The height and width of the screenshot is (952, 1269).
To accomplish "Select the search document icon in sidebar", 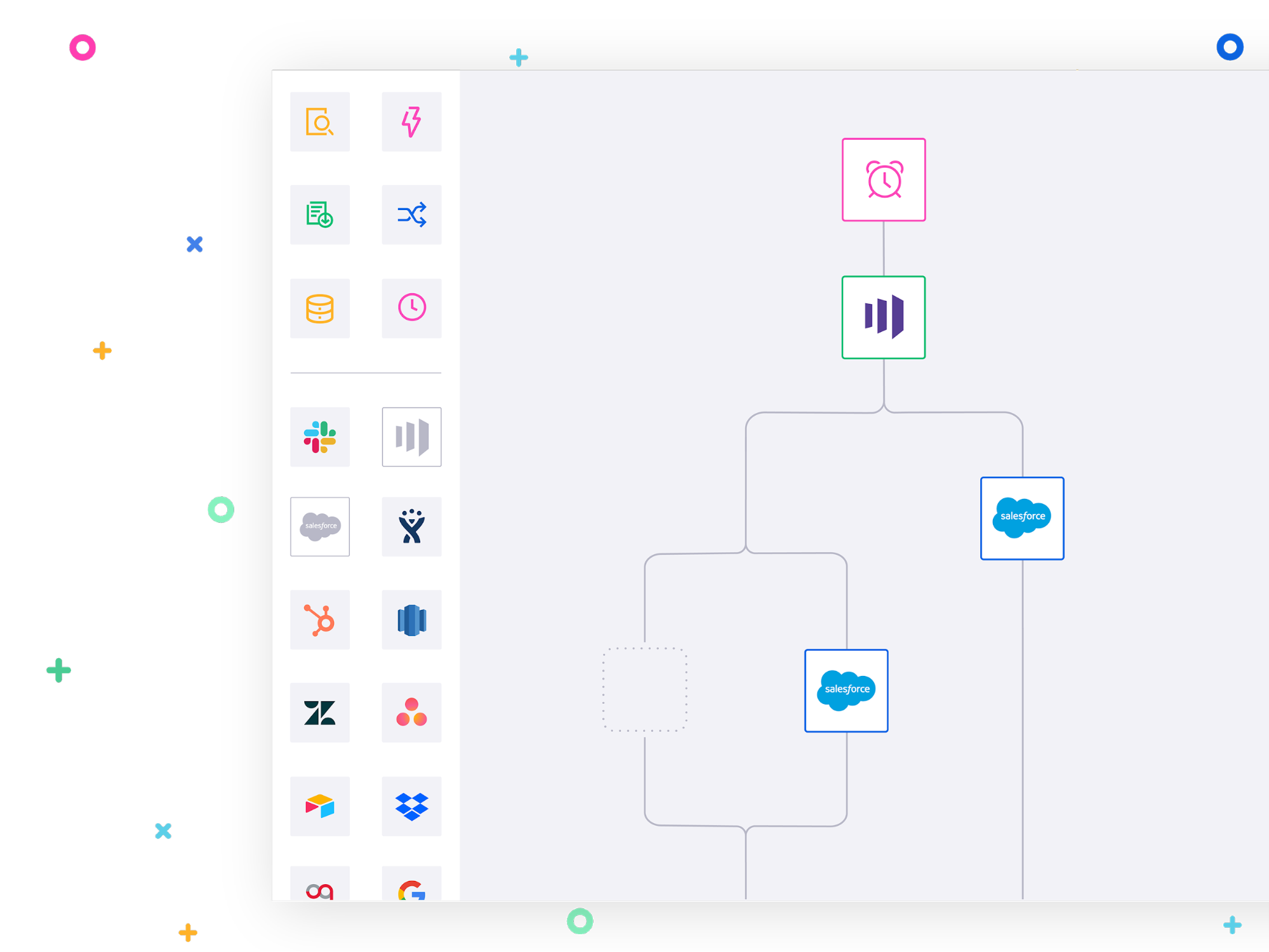I will click(x=319, y=122).
